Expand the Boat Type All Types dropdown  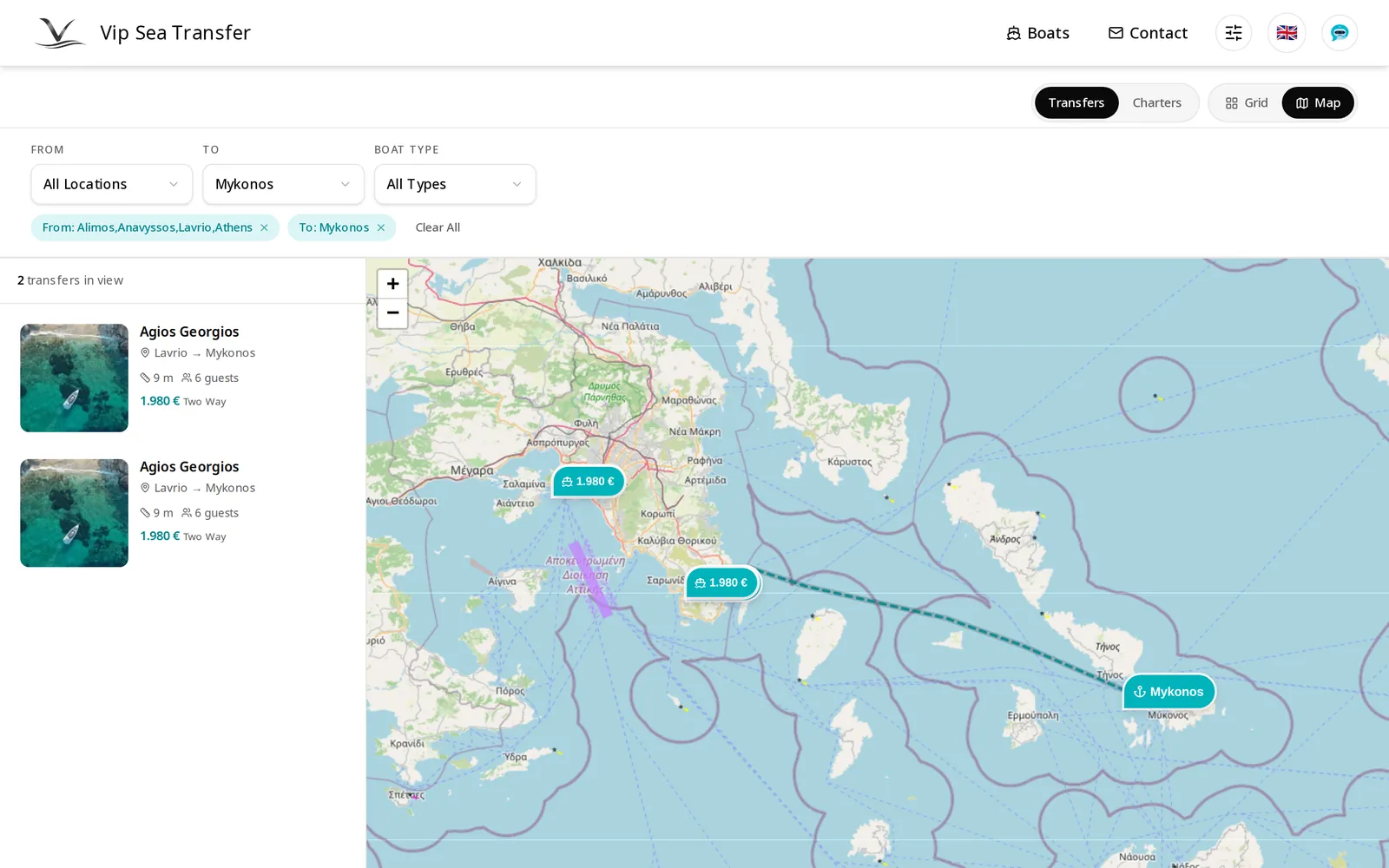click(455, 184)
